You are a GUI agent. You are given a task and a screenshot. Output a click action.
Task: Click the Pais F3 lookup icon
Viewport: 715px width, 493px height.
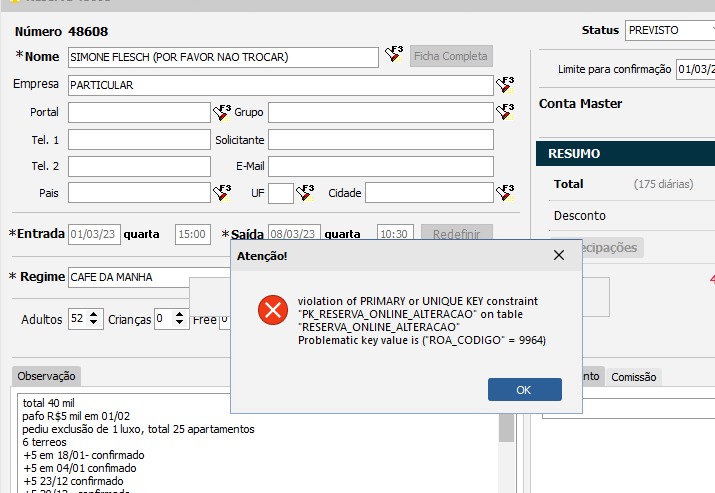click(x=221, y=192)
